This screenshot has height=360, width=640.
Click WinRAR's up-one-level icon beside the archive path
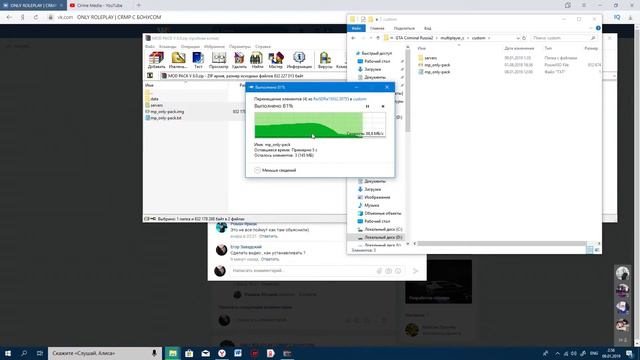150,76
